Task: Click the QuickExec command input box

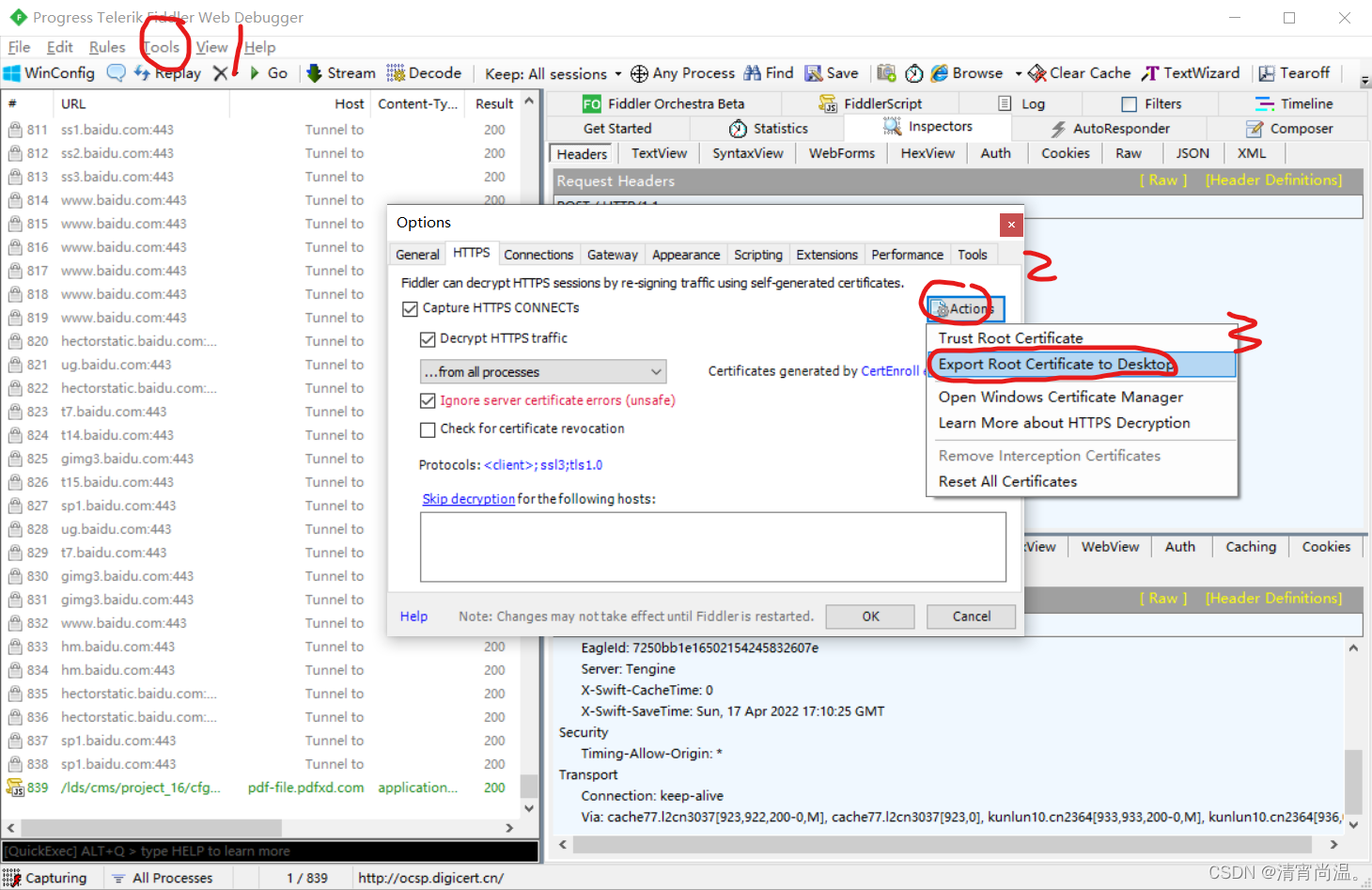Action: (x=271, y=851)
